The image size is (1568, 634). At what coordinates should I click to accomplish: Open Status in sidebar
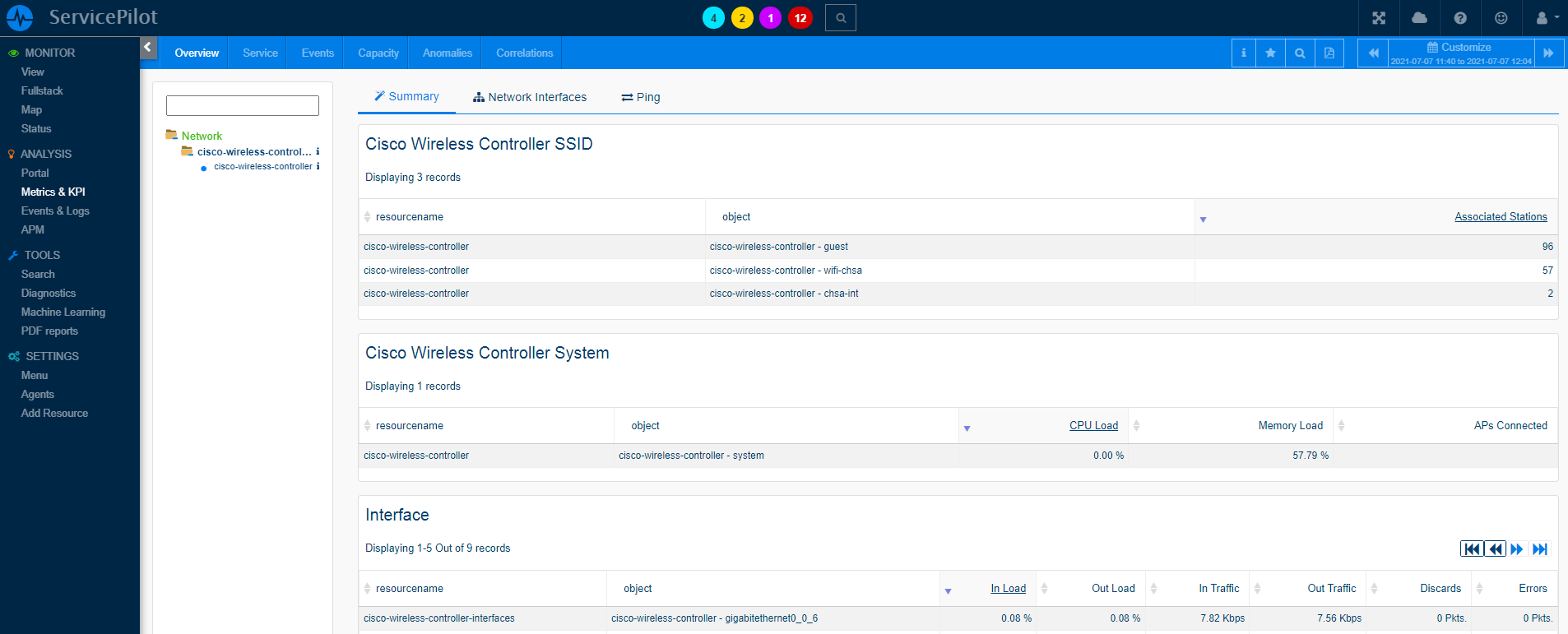tap(36, 128)
